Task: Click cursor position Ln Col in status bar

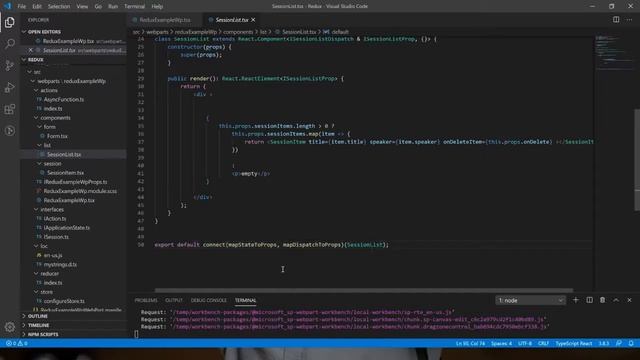Action: coord(470,343)
